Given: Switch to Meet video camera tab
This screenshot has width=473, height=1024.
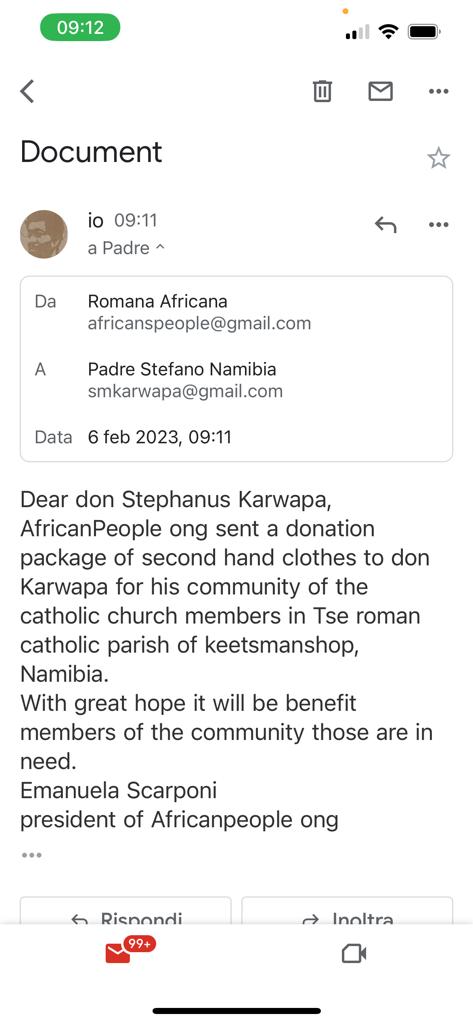Looking at the screenshot, I should click(x=354, y=954).
